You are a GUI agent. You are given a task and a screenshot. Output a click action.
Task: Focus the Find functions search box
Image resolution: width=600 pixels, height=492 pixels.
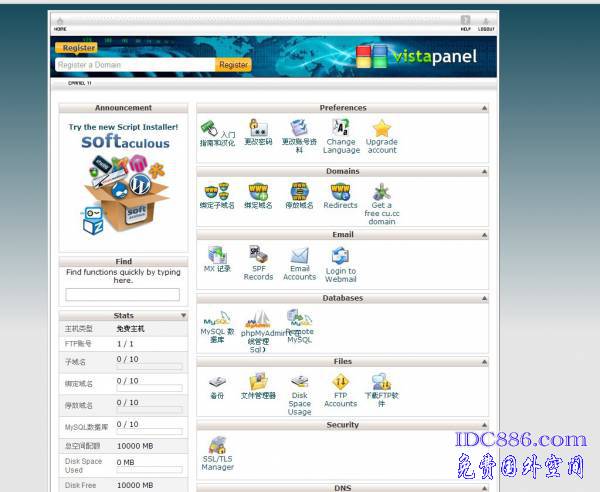click(122, 295)
